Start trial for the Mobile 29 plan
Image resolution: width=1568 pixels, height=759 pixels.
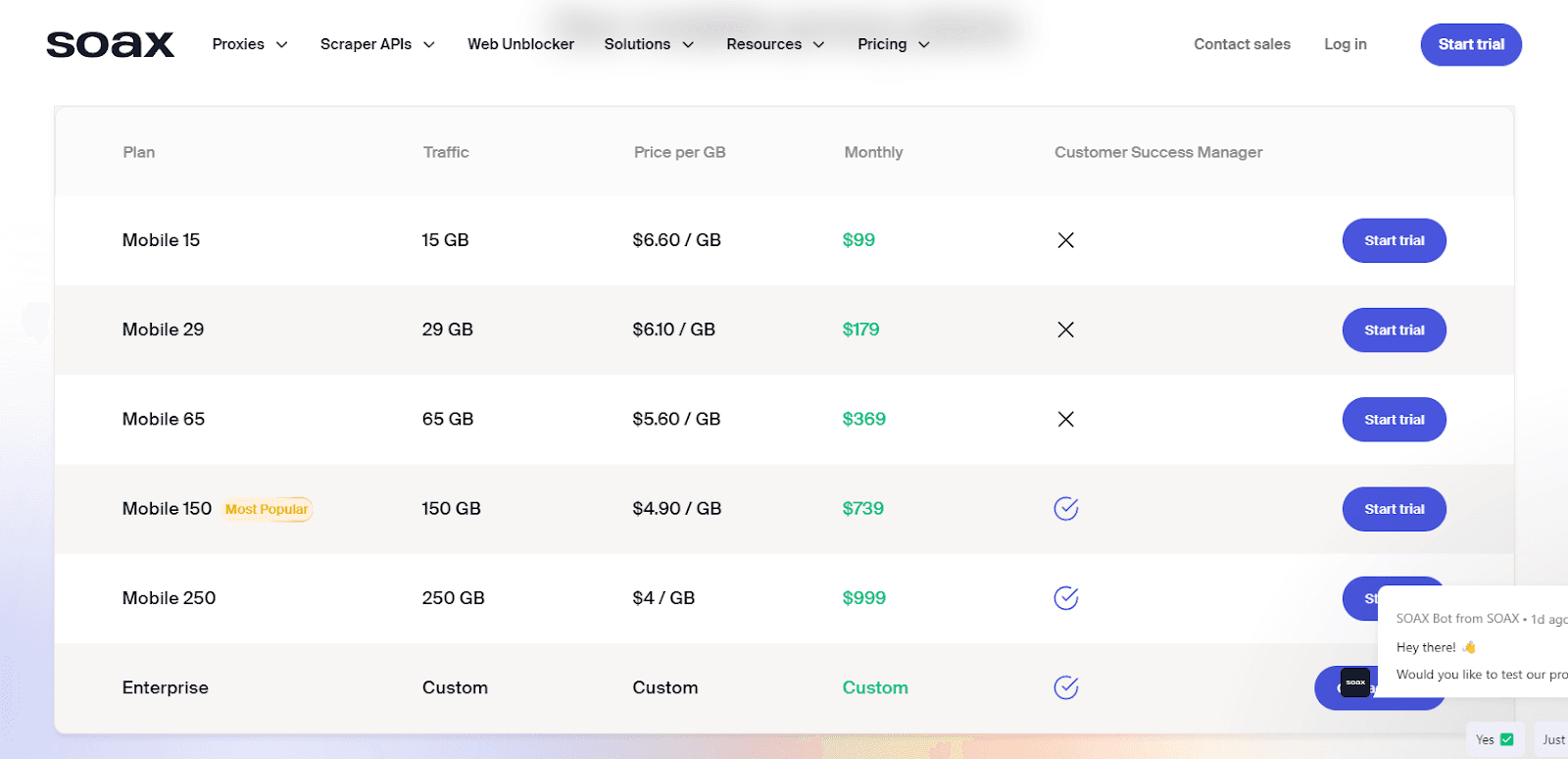tap(1394, 329)
